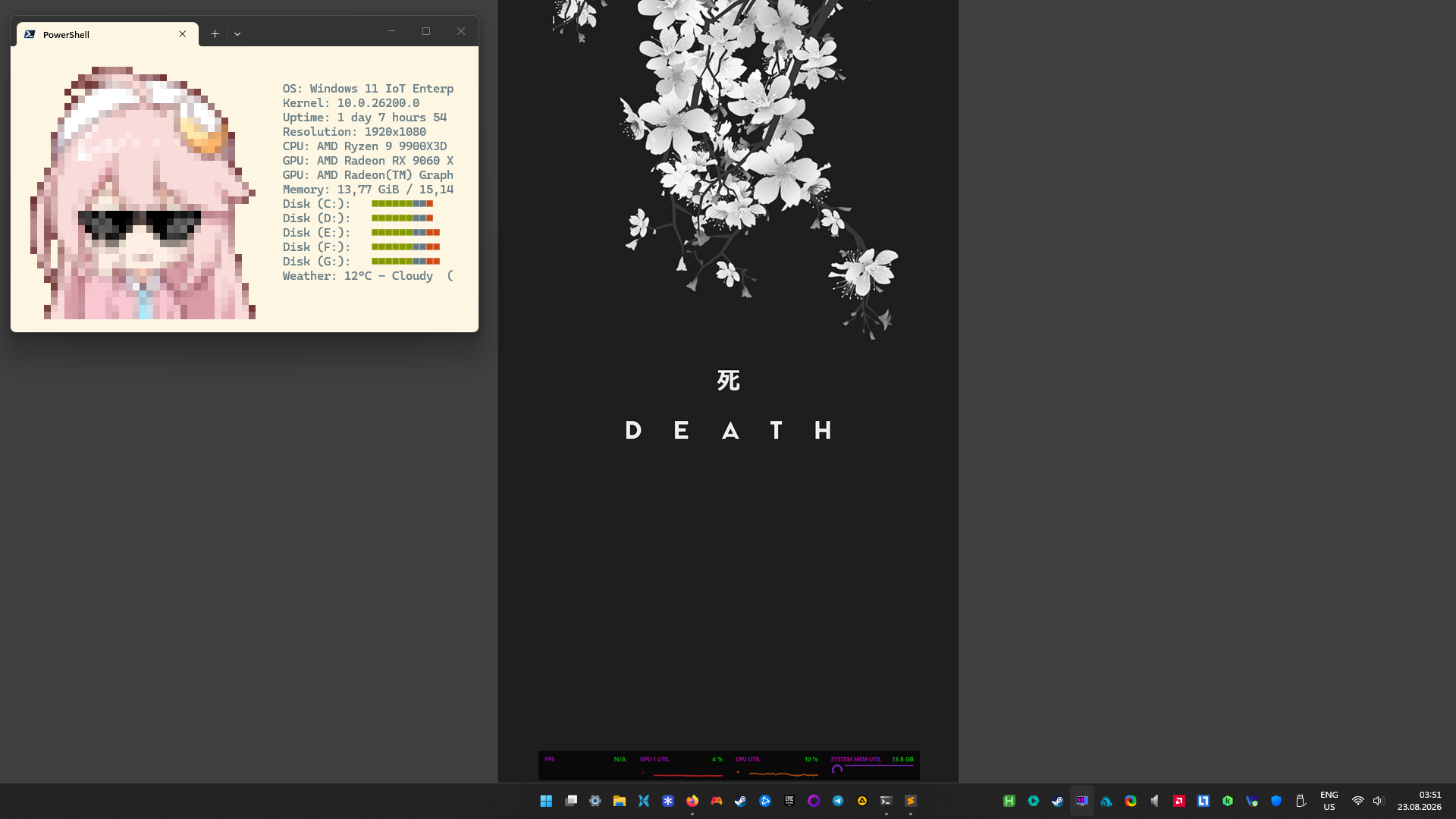Click the 'GPU: AMD Radeon(TM) Graph' line
This screenshot has height=819, width=1456.
pos(369,175)
